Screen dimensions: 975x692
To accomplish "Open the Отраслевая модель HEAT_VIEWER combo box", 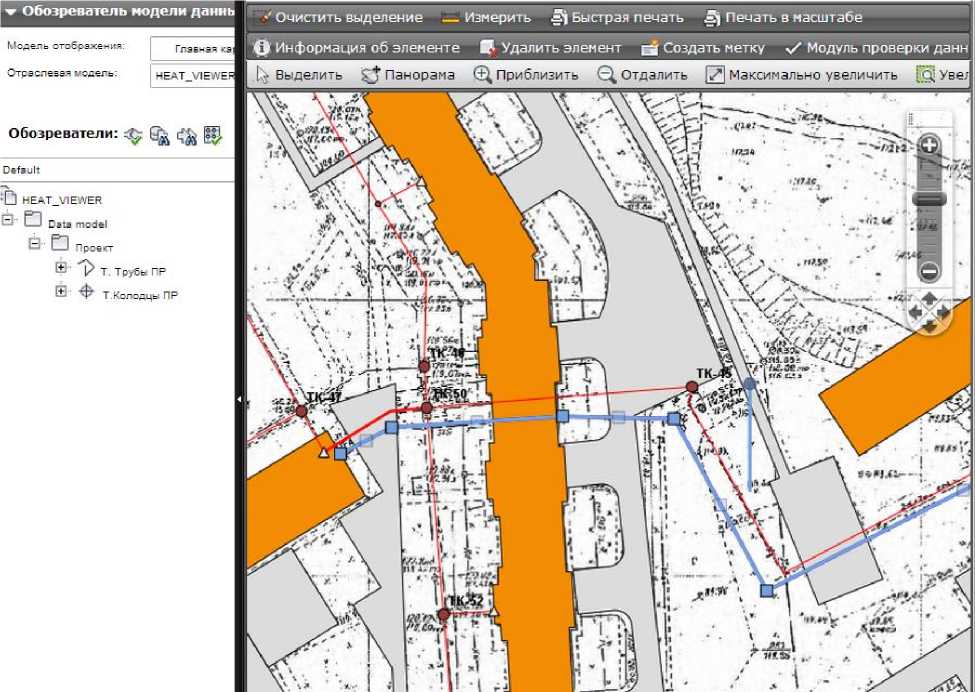I will point(192,75).
